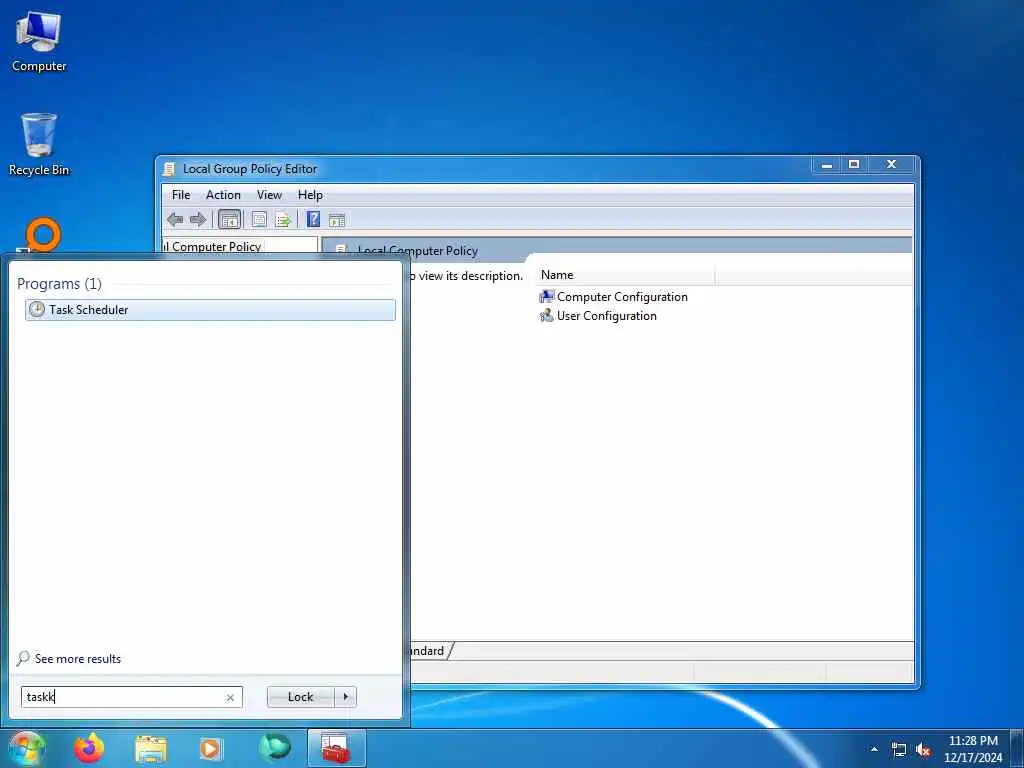Click the Windows Start orb
1024x768 pixels.
[x=26, y=748]
